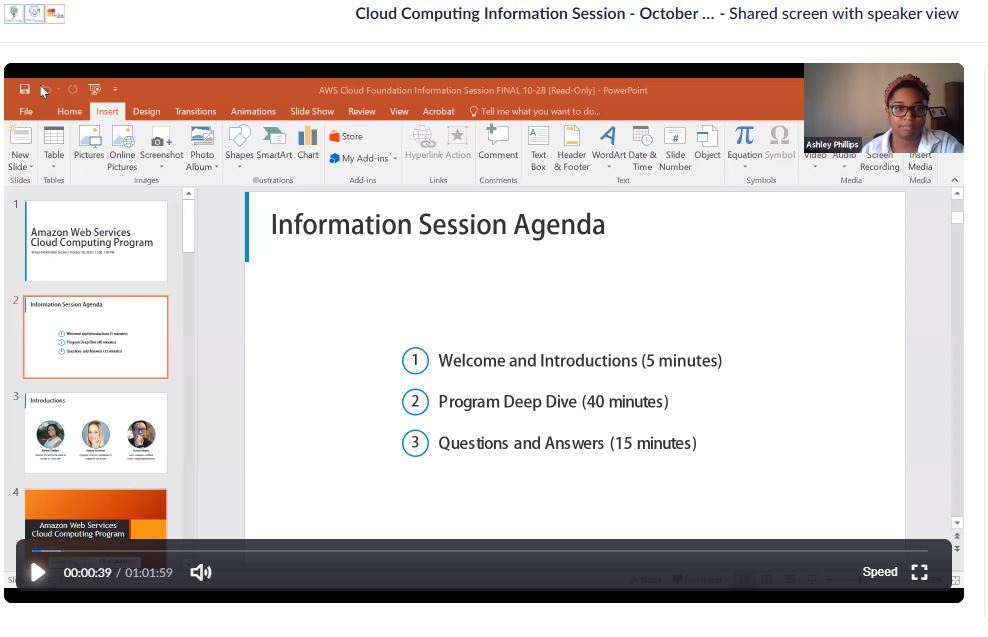
Task: Click the slide title Information Session Agenda
Action: (x=438, y=225)
